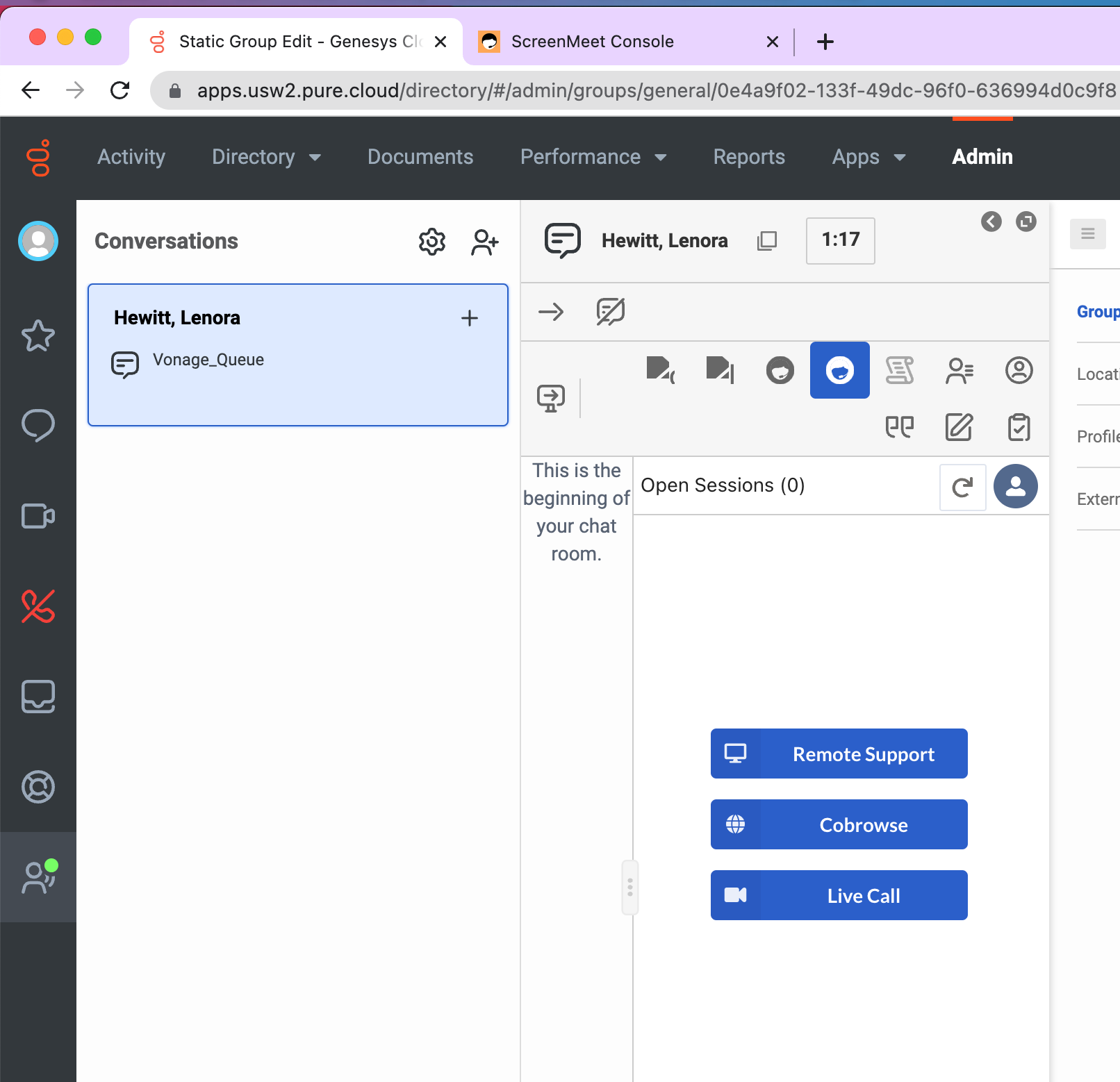Click the Vonage_Queue label
The height and width of the screenshot is (1082, 1120).
[x=208, y=360]
